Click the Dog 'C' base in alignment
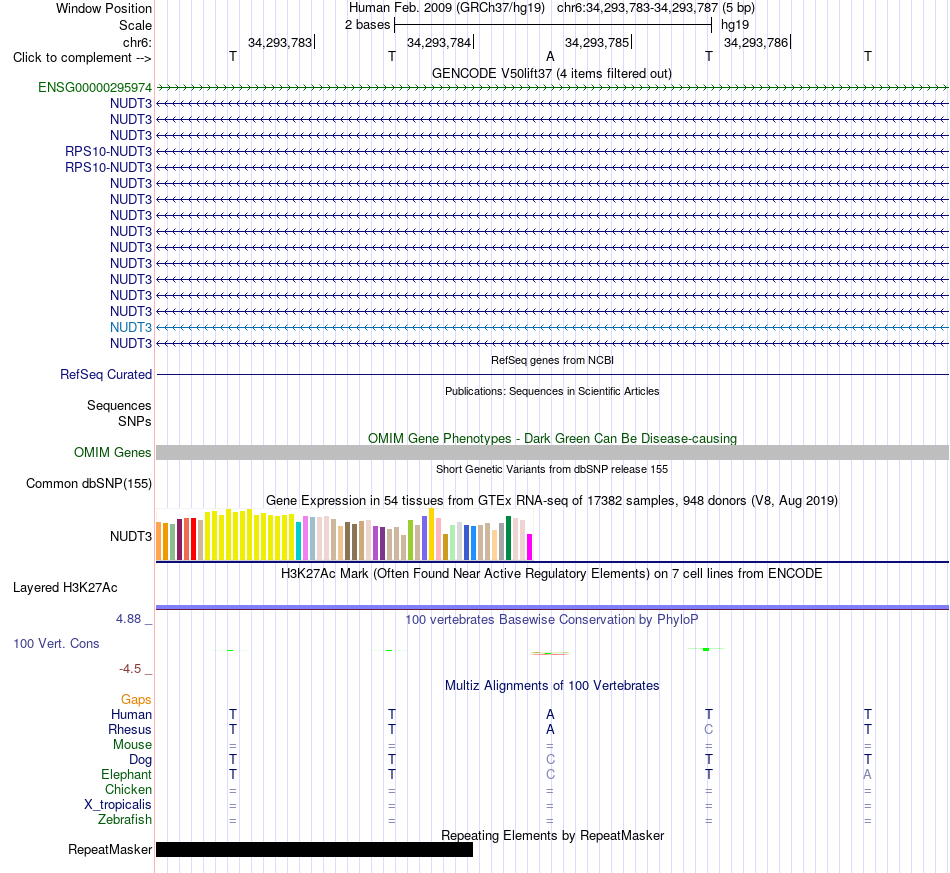The height and width of the screenshot is (873, 950). (550, 759)
